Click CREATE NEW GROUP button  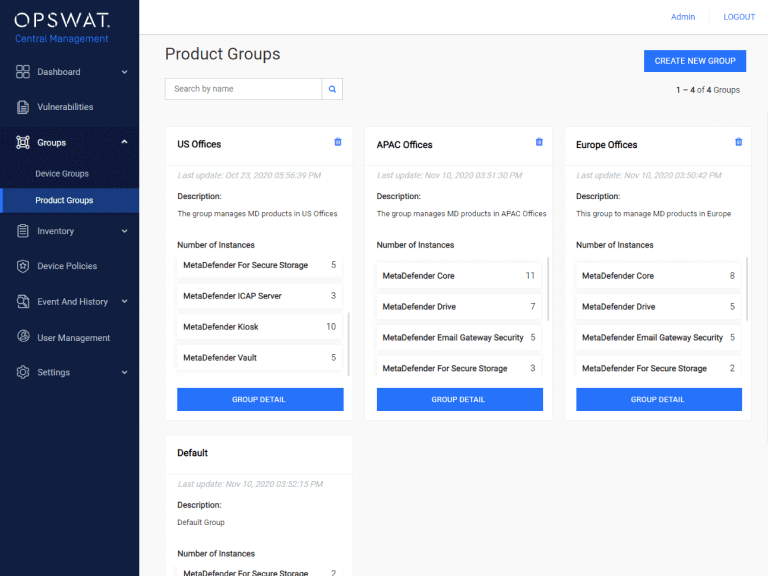tap(695, 61)
